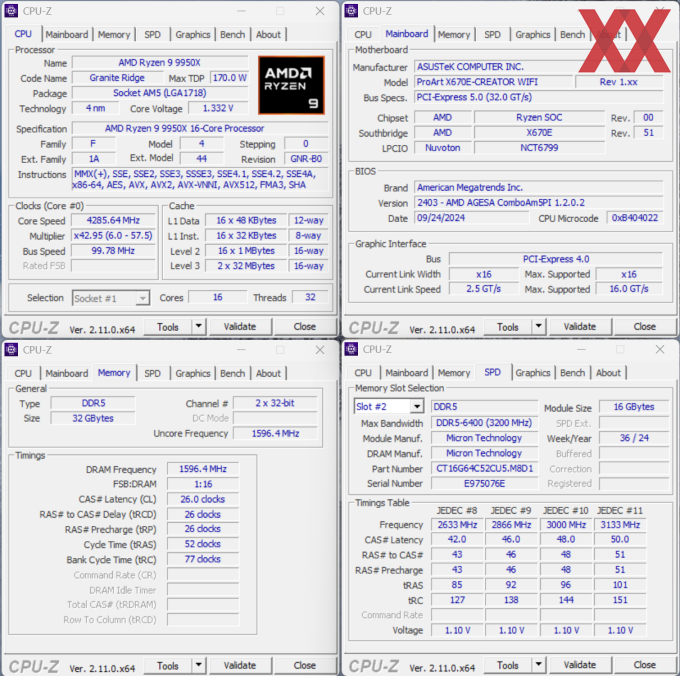
Task: Open Bench tab in the CPU window
Action: point(232,35)
